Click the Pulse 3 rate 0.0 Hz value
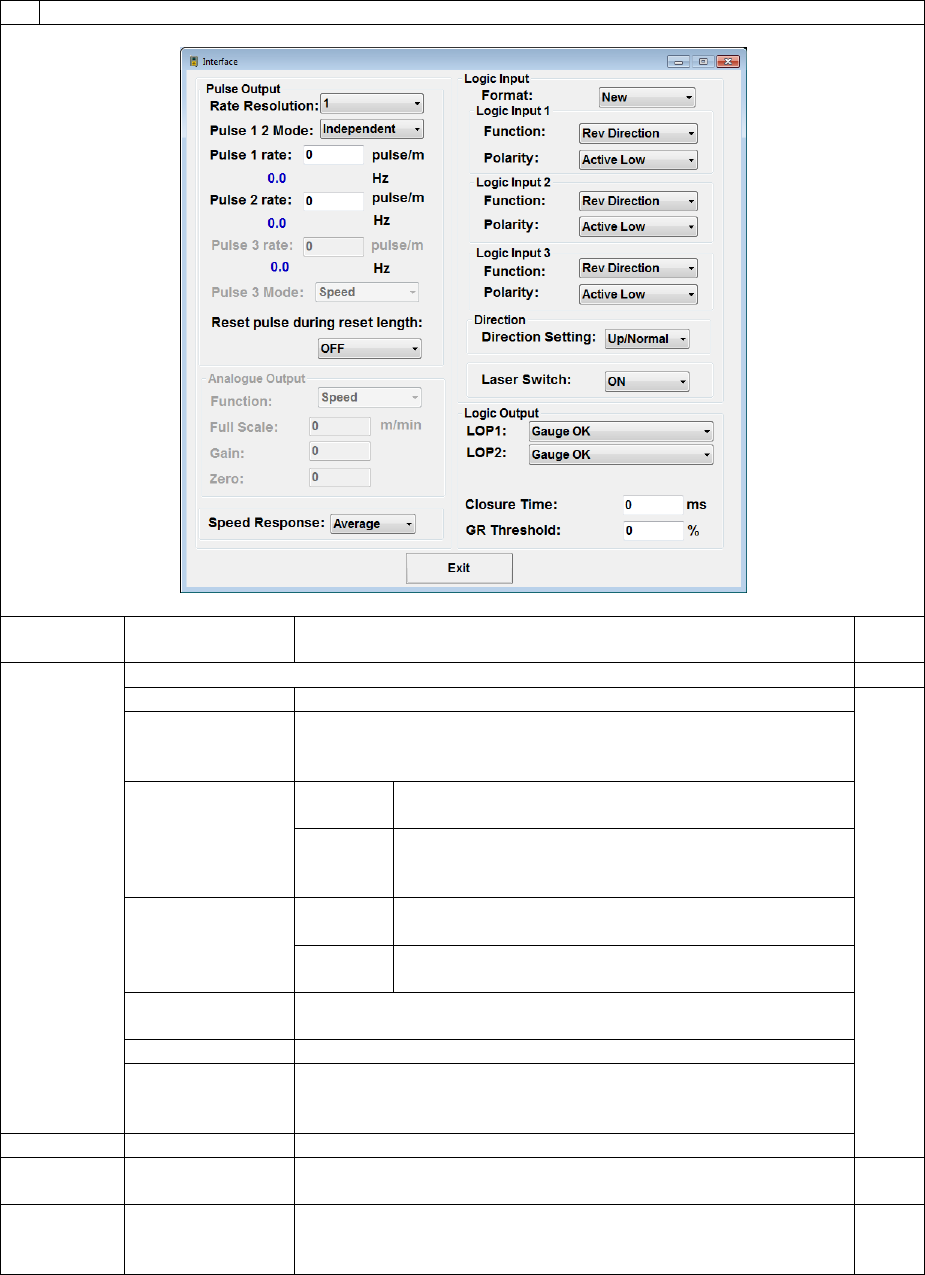Viewport: 925px width, 1275px height. coord(280,268)
